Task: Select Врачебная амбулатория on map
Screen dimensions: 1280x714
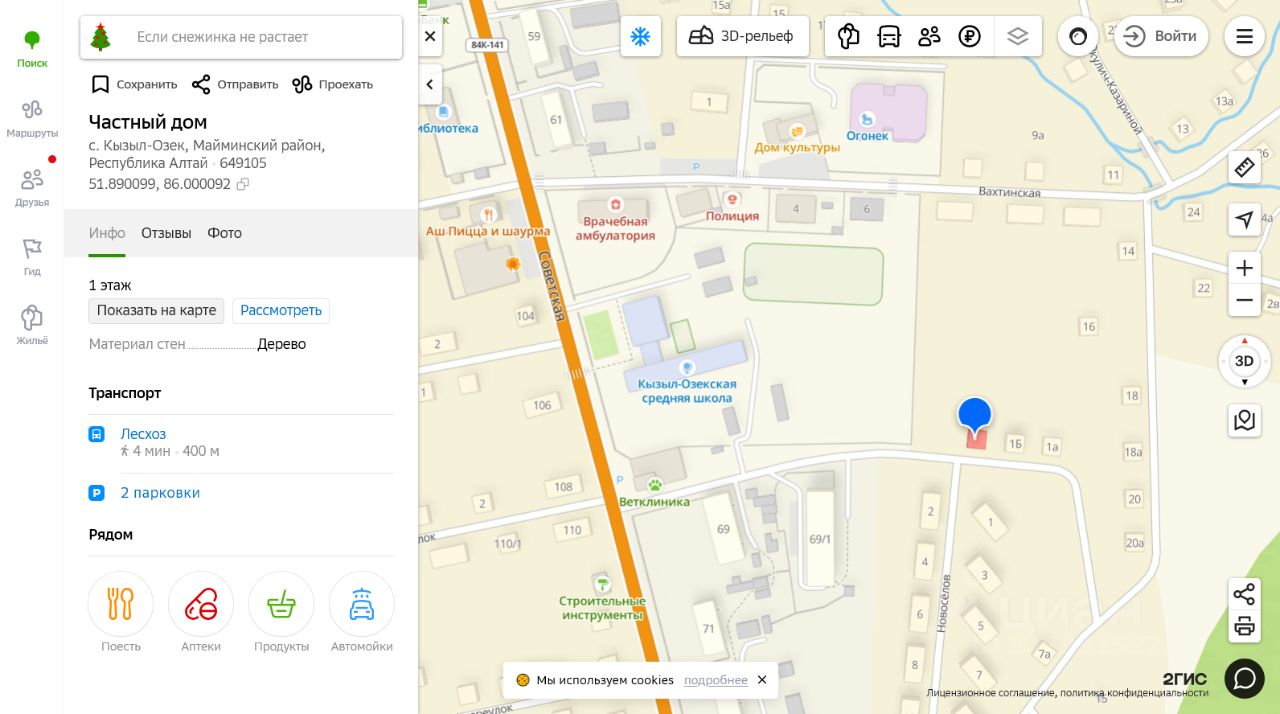Action: pos(615,221)
